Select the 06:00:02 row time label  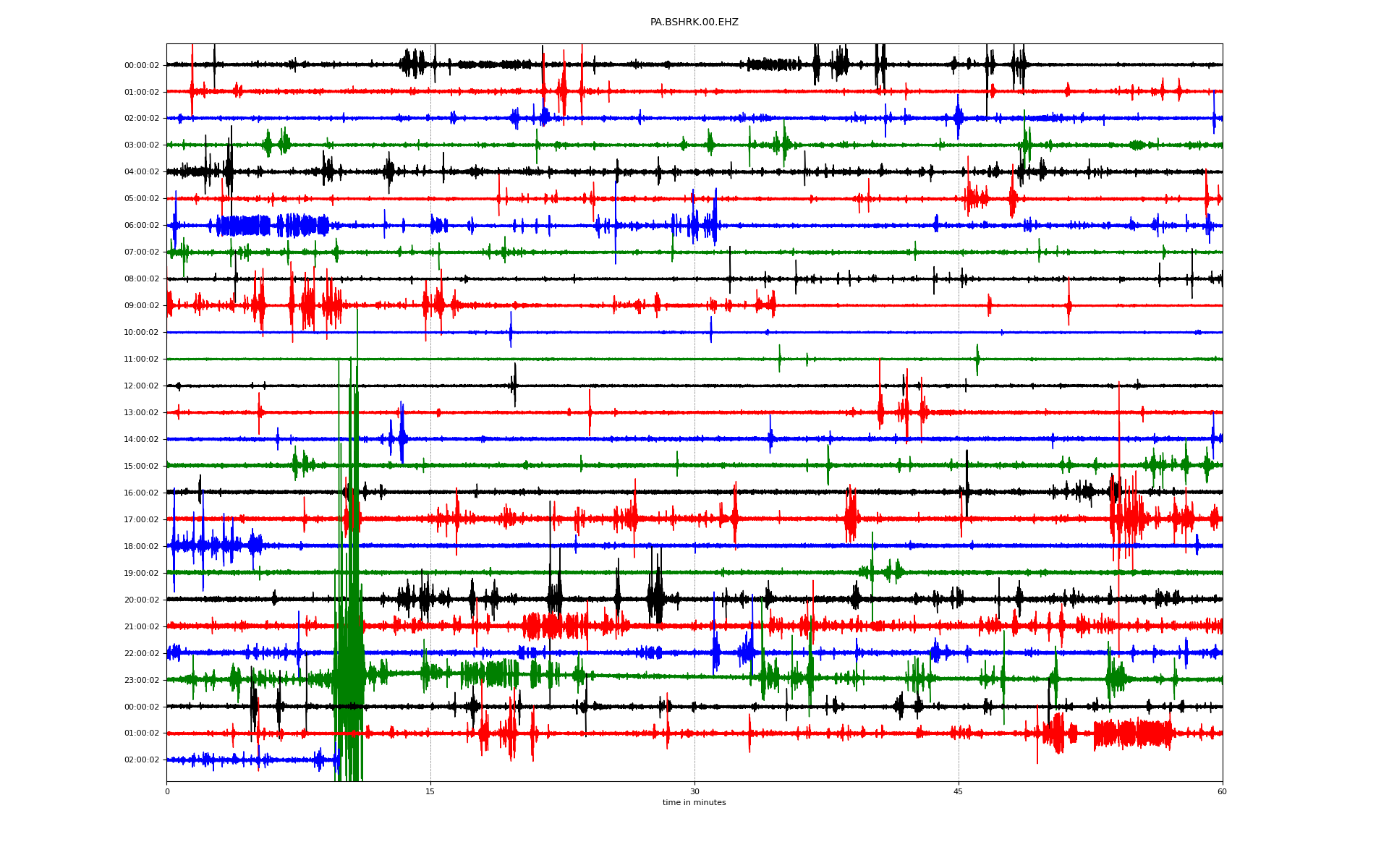point(142,226)
